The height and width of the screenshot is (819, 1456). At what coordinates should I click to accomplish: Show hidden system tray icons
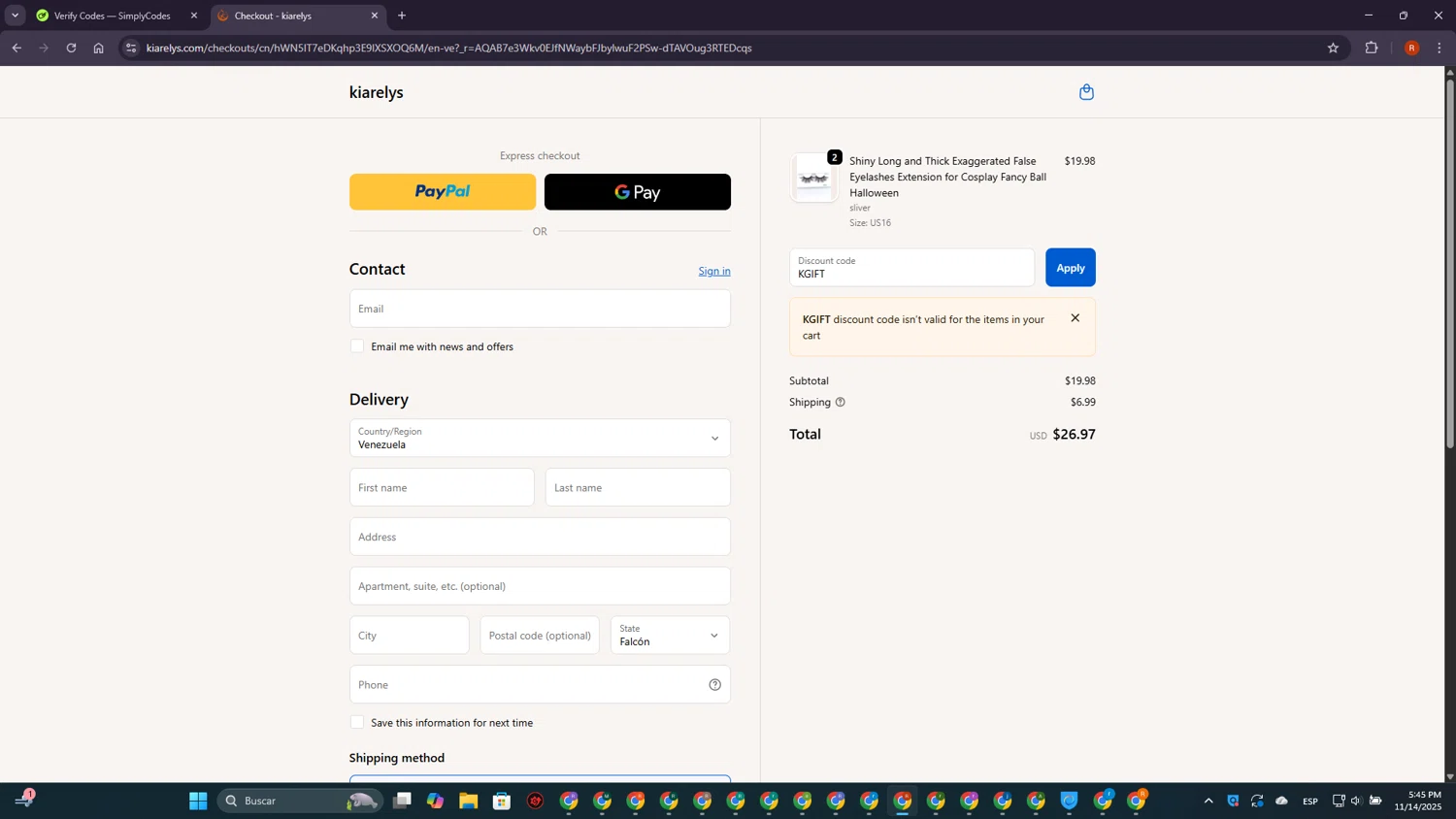point(1208,801)
